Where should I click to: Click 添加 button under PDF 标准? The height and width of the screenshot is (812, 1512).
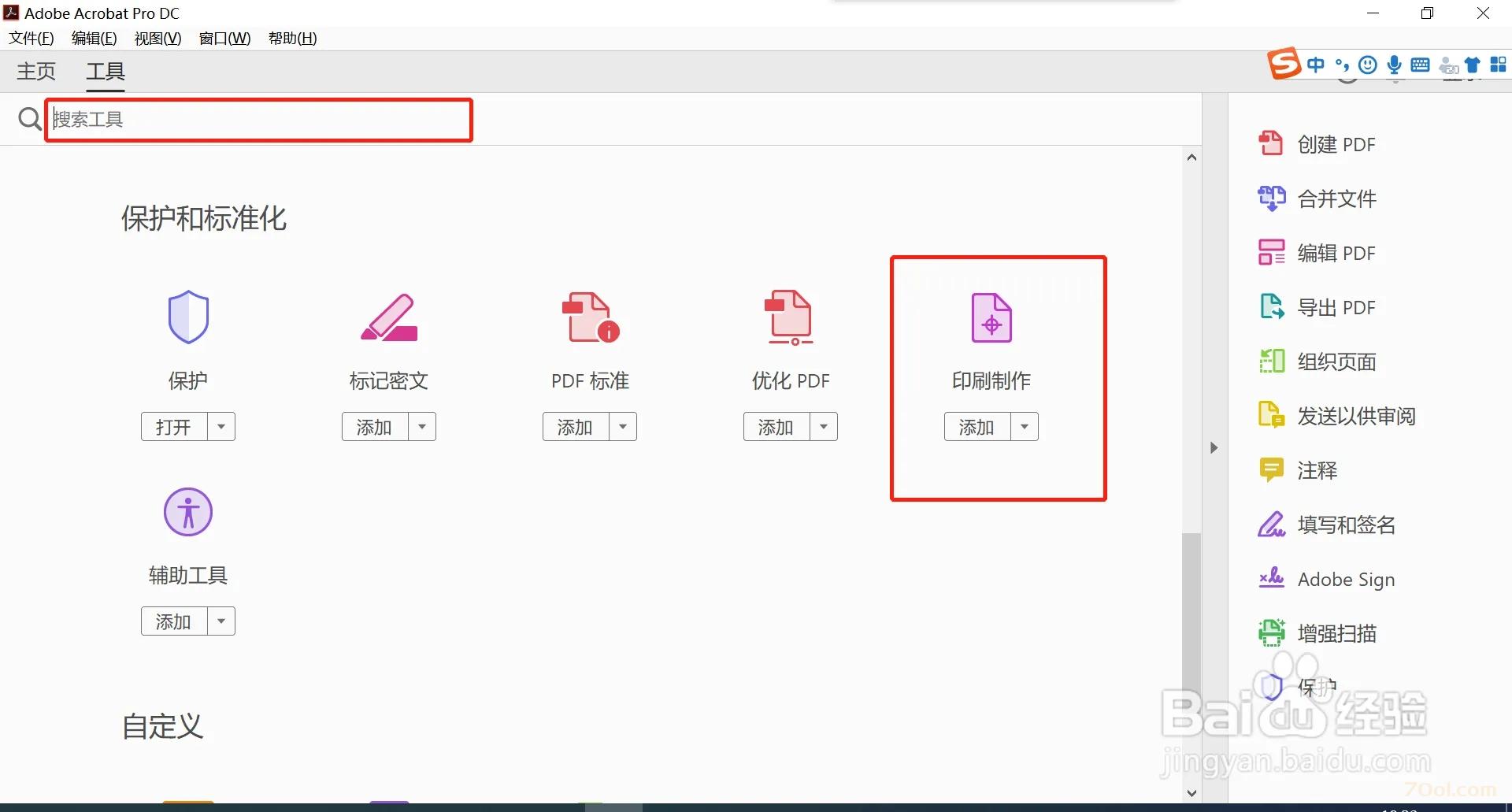click(x=576, y=426)
